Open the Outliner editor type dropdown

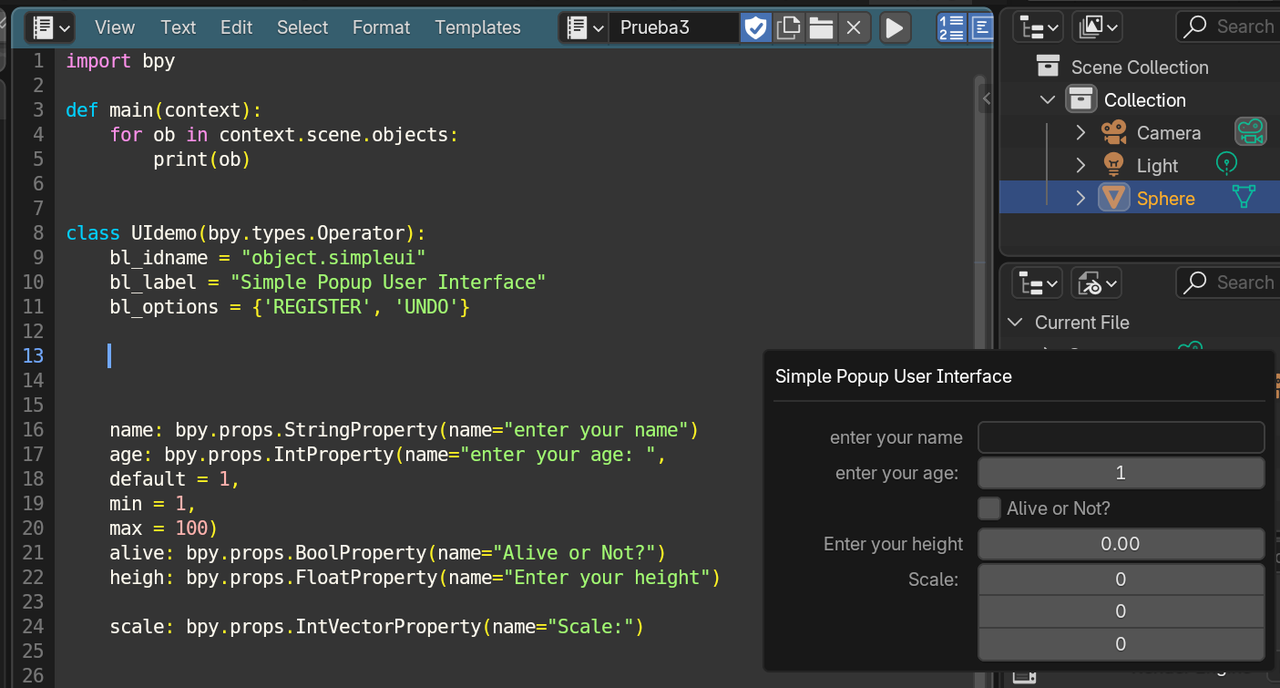tap(1037, 27)
